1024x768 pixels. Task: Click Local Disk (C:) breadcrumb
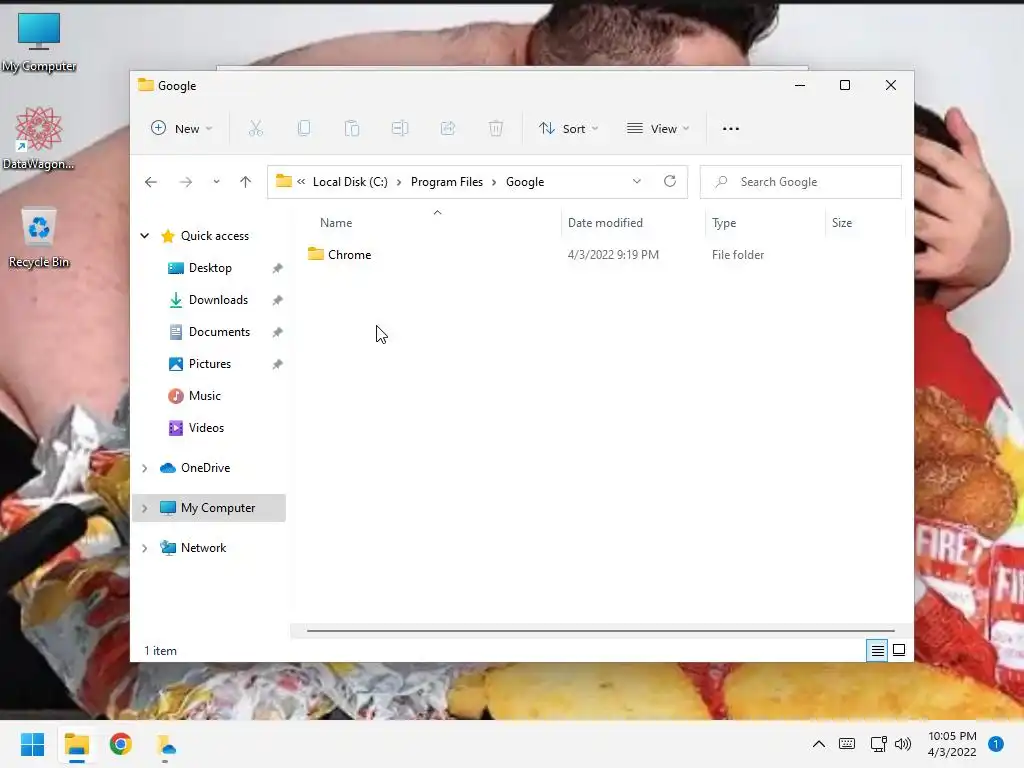(350, 182)
